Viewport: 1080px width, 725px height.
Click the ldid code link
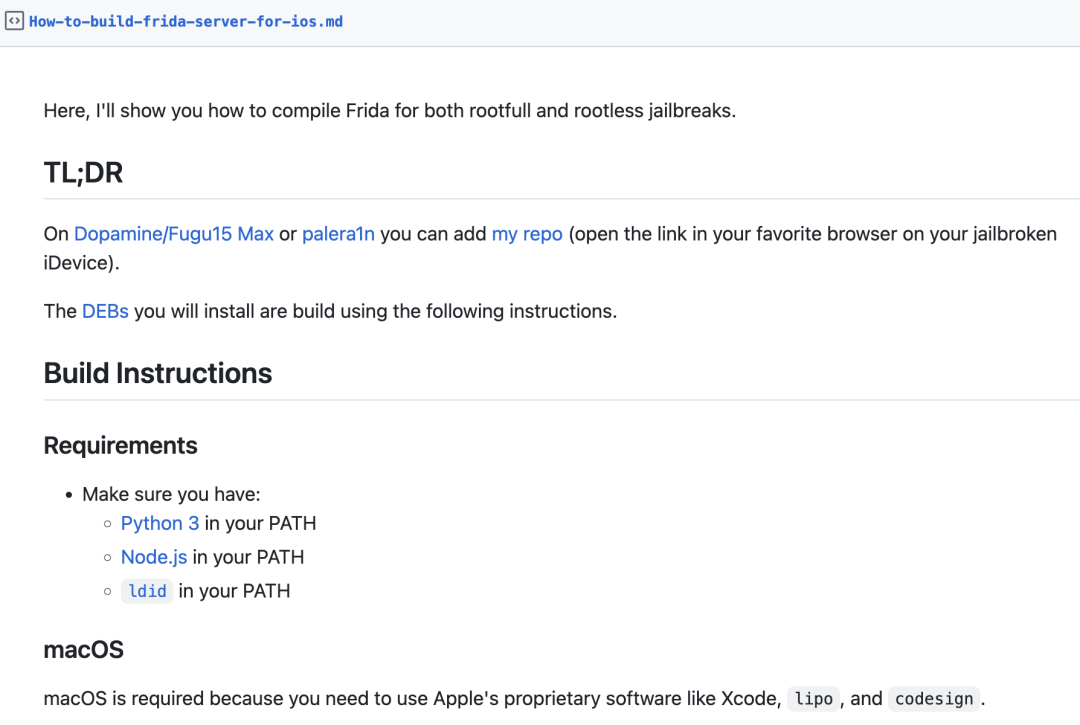coord(147,591)
